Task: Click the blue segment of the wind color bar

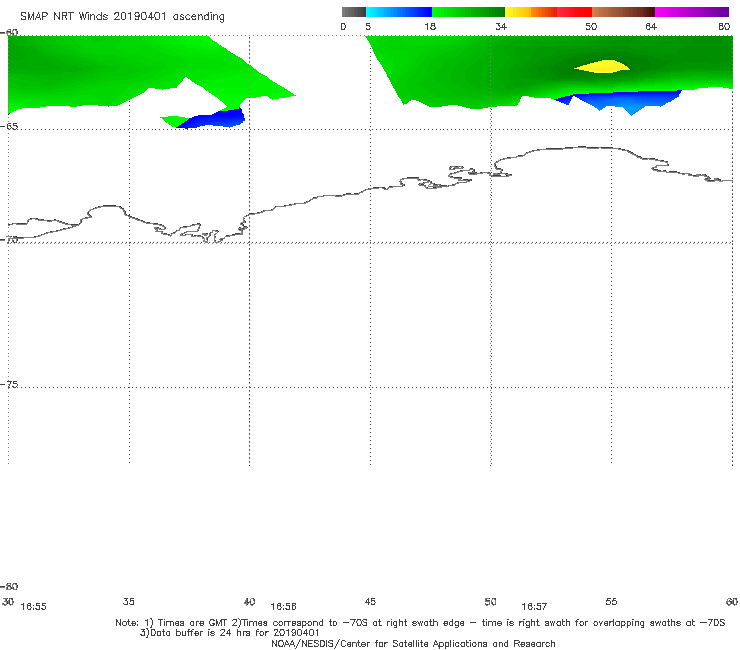Action: 399,12
